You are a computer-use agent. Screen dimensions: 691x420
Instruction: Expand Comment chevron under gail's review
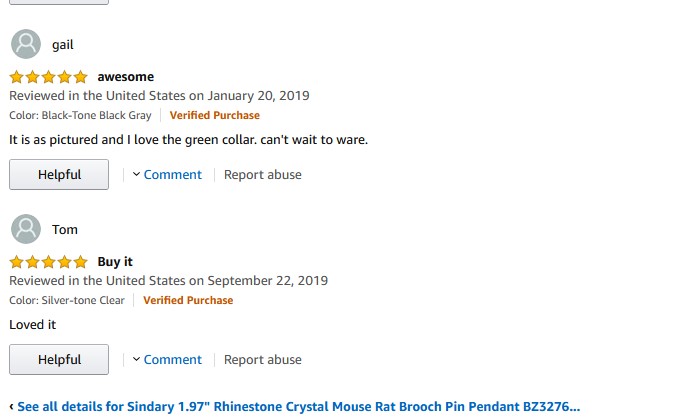[x=136, y=175]
